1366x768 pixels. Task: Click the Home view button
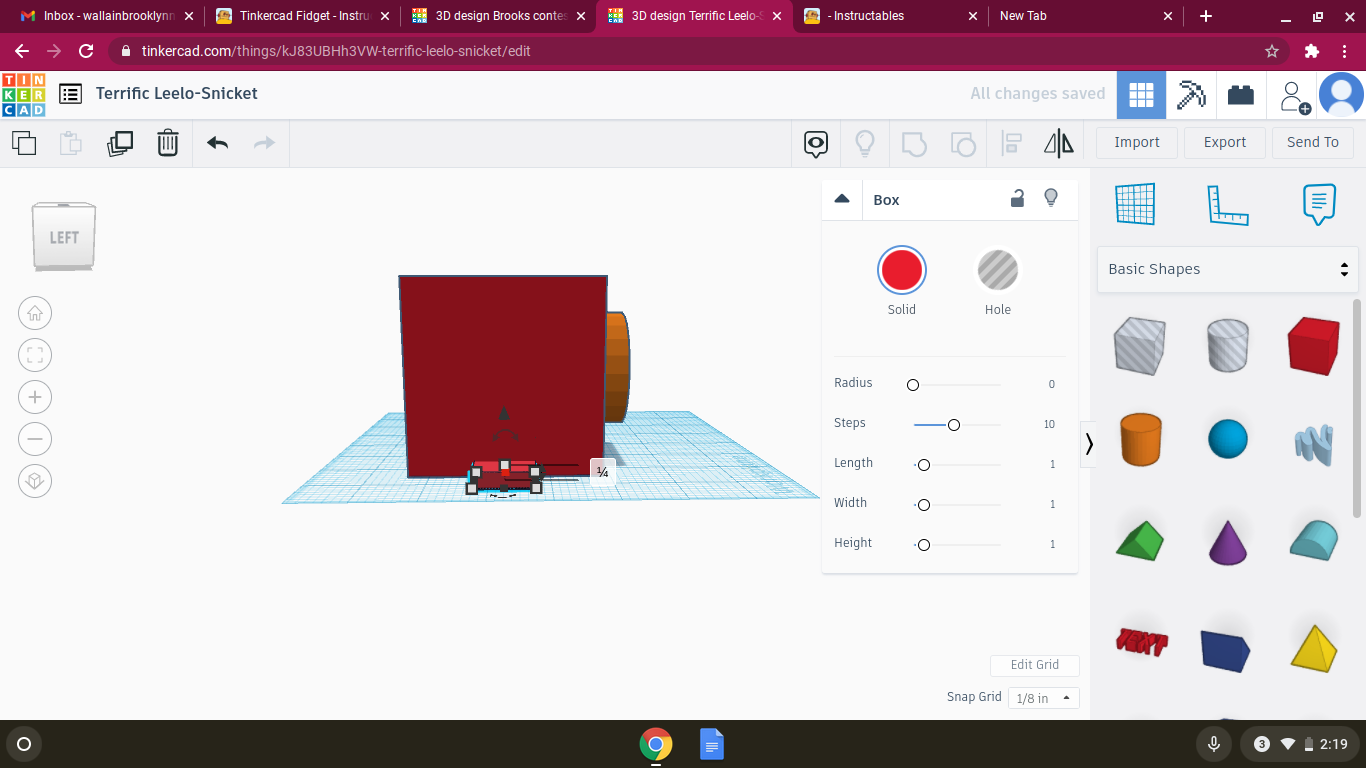tap(35, 313)
